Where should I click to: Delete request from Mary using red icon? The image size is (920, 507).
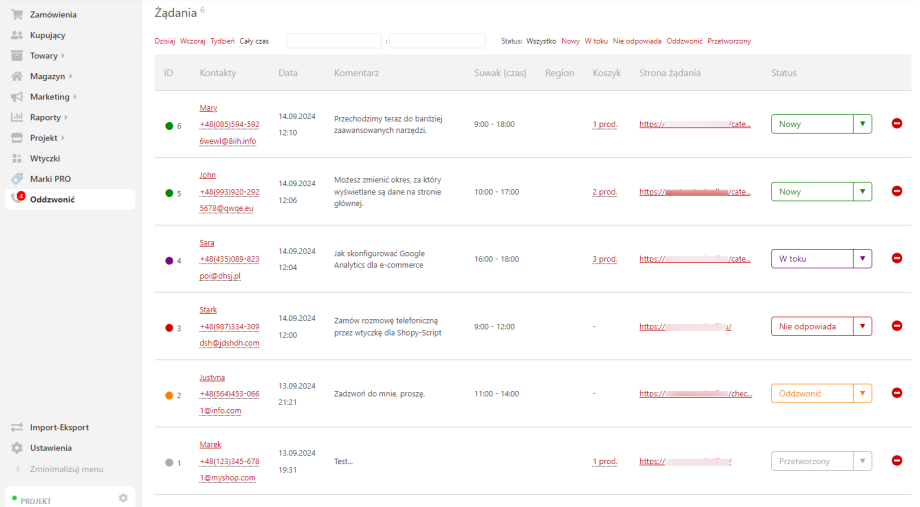click(896, 124)
